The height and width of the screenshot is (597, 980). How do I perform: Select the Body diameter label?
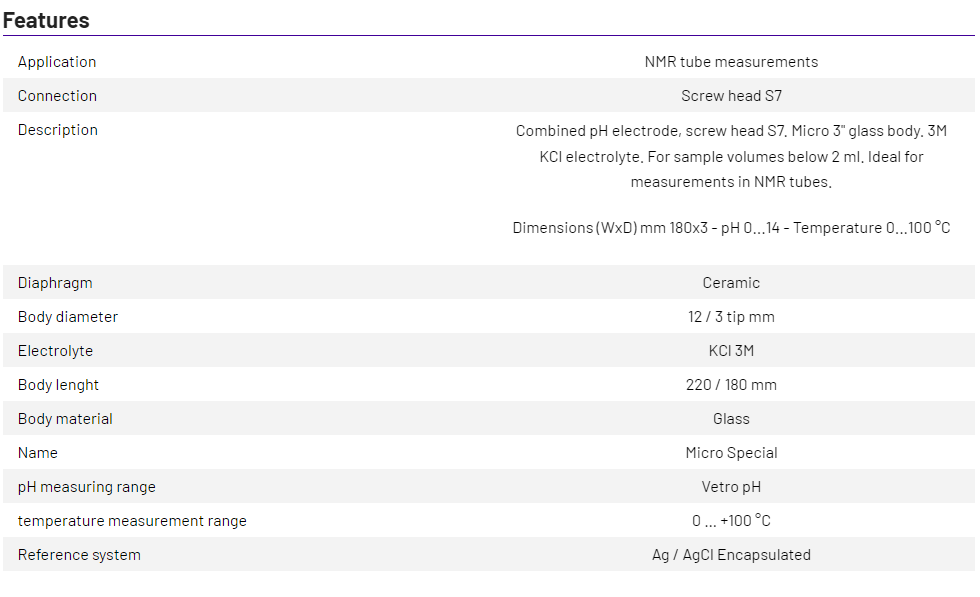tap(68, 317)
